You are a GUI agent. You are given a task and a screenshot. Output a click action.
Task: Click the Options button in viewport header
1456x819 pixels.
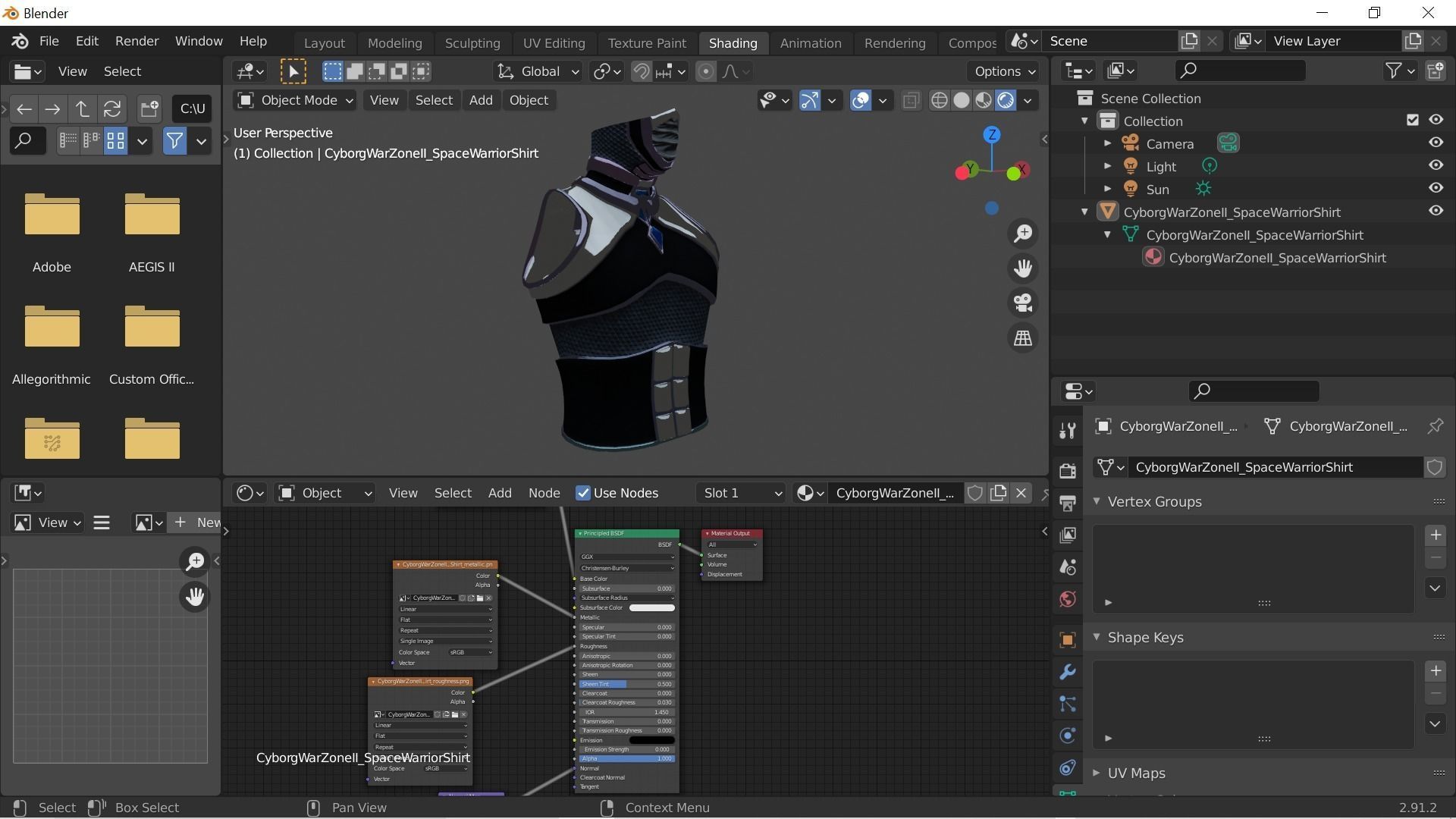coord(1004,71)
